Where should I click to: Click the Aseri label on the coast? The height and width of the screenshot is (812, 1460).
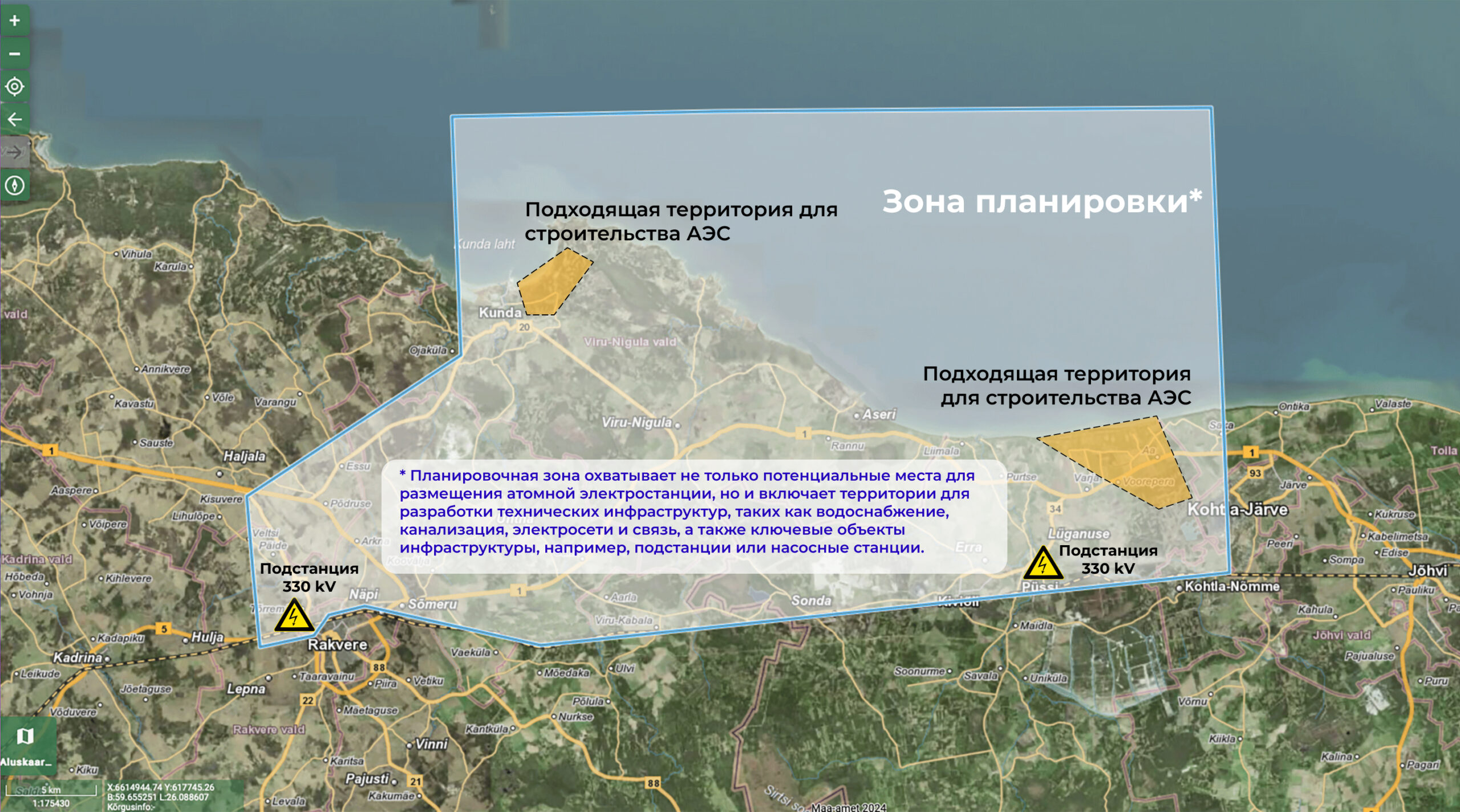[879, 415]
